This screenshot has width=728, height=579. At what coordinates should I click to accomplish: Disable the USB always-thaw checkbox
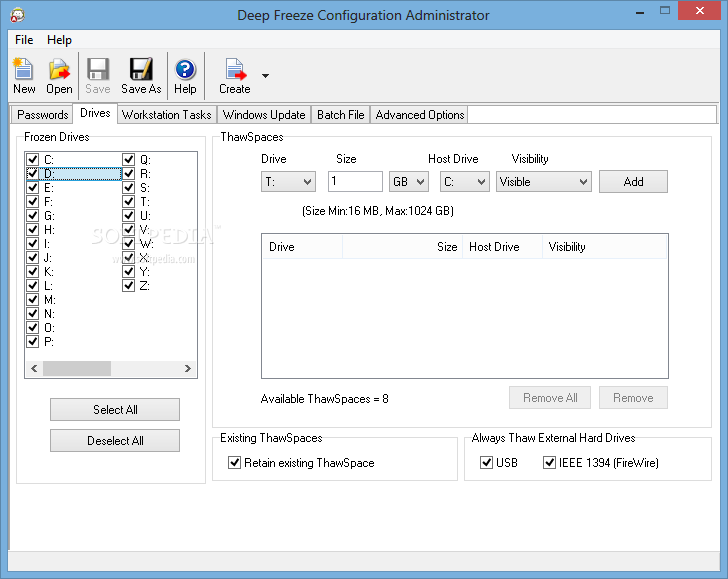(487, 462)
